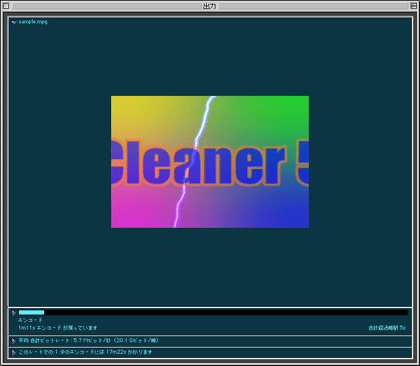Viewport: 420px width, 366px height.
Task: Click the window collapse box at title bar right
Action: pos(413,6)
